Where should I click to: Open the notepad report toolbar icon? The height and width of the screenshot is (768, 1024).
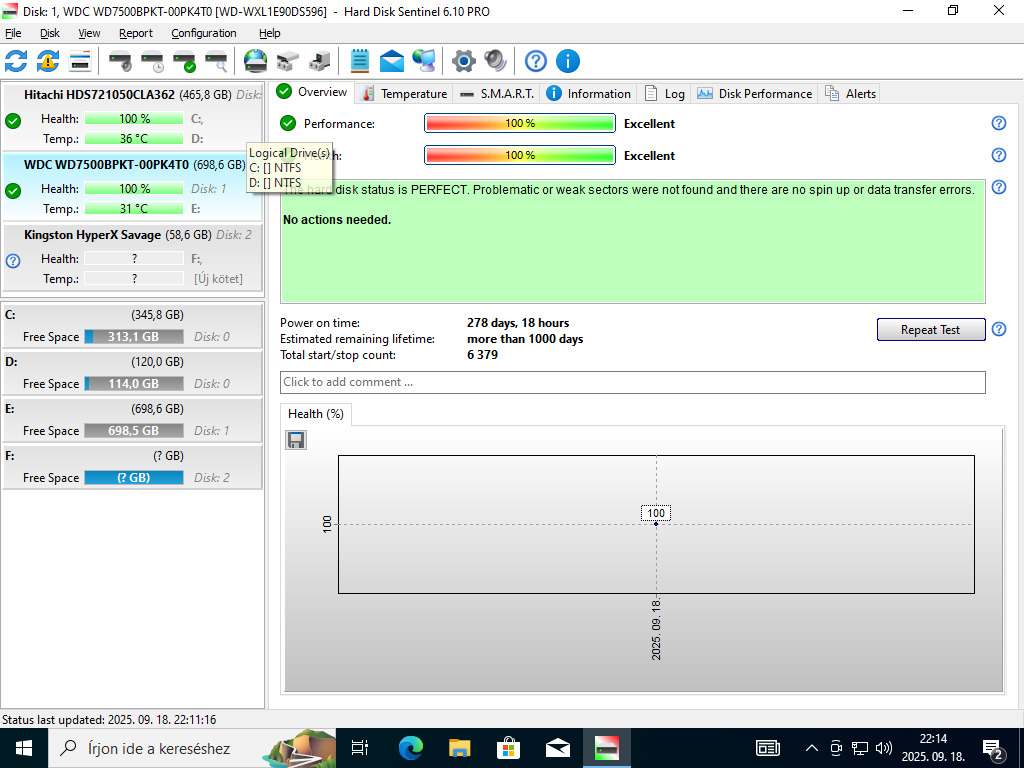(359, 61)
